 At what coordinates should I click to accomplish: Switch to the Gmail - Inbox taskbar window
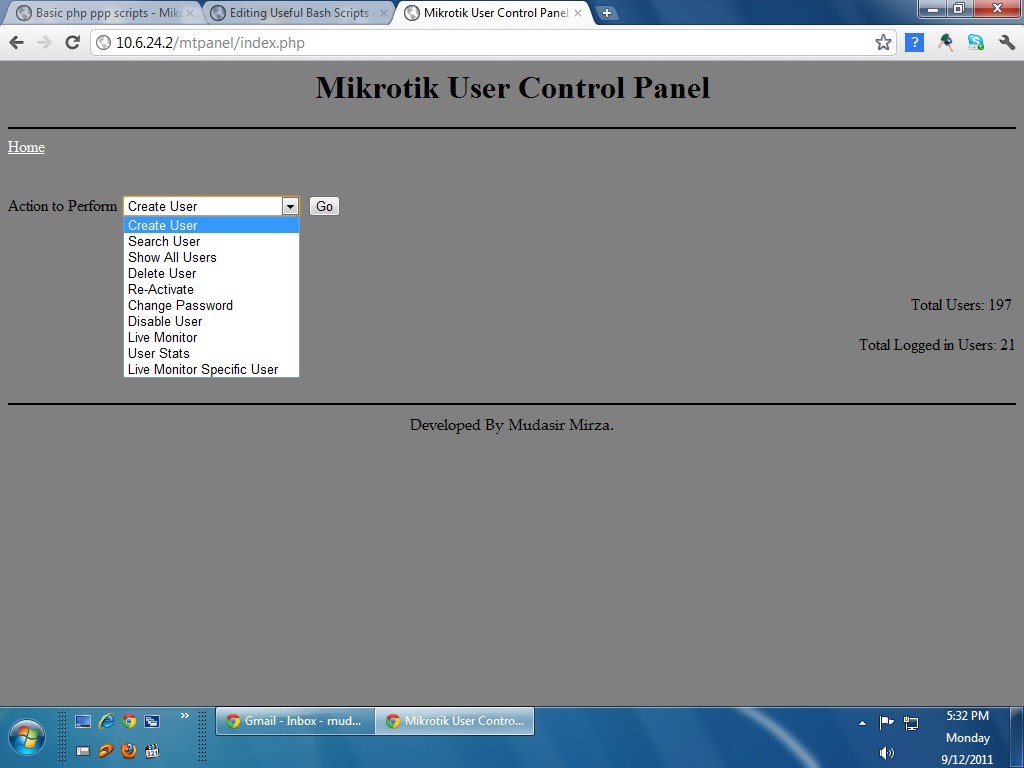[x=295, y=721]
